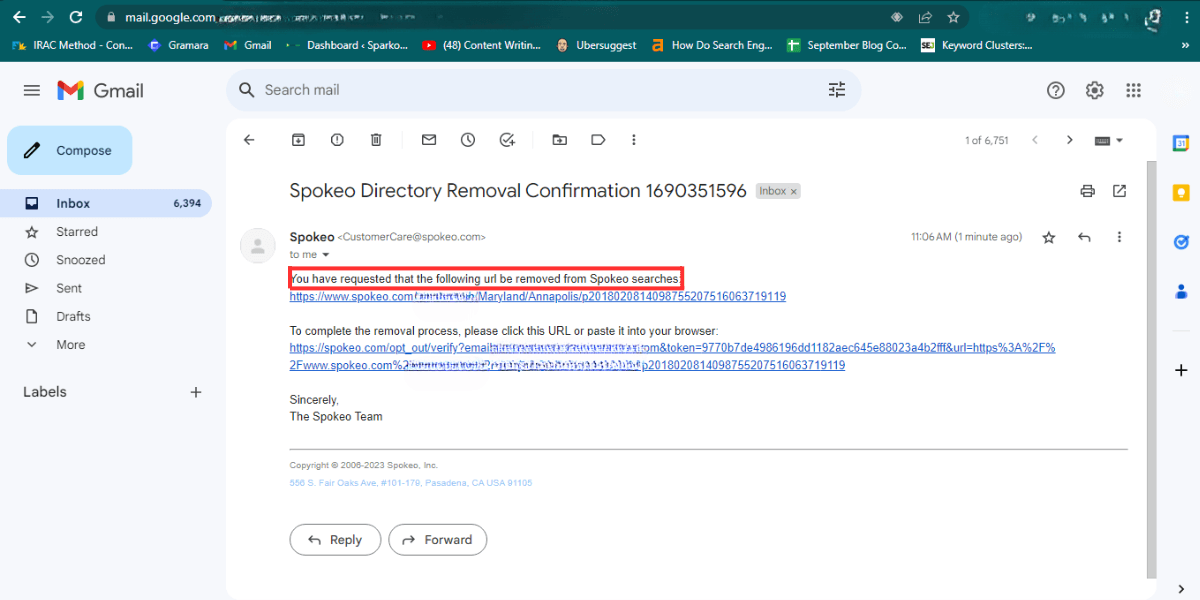Click the Forward button
The image size is (1200, 600).
pyautogui.click(x=438, y=540)
